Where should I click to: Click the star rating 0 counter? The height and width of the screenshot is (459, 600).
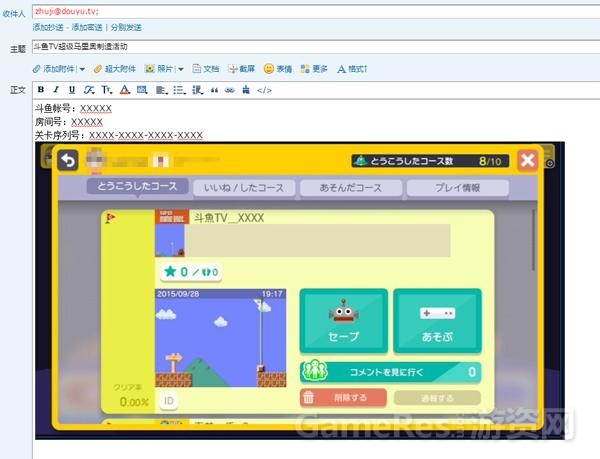(x=191, y=272)
